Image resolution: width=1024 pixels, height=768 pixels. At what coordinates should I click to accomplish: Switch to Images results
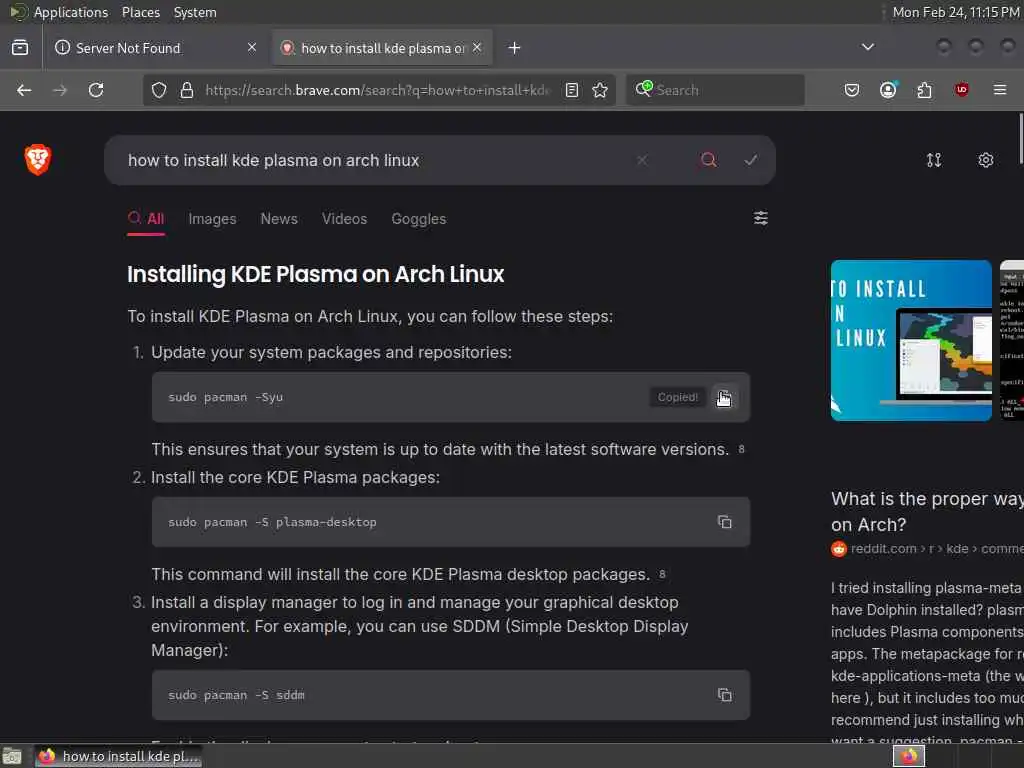[x=212, y=219]
